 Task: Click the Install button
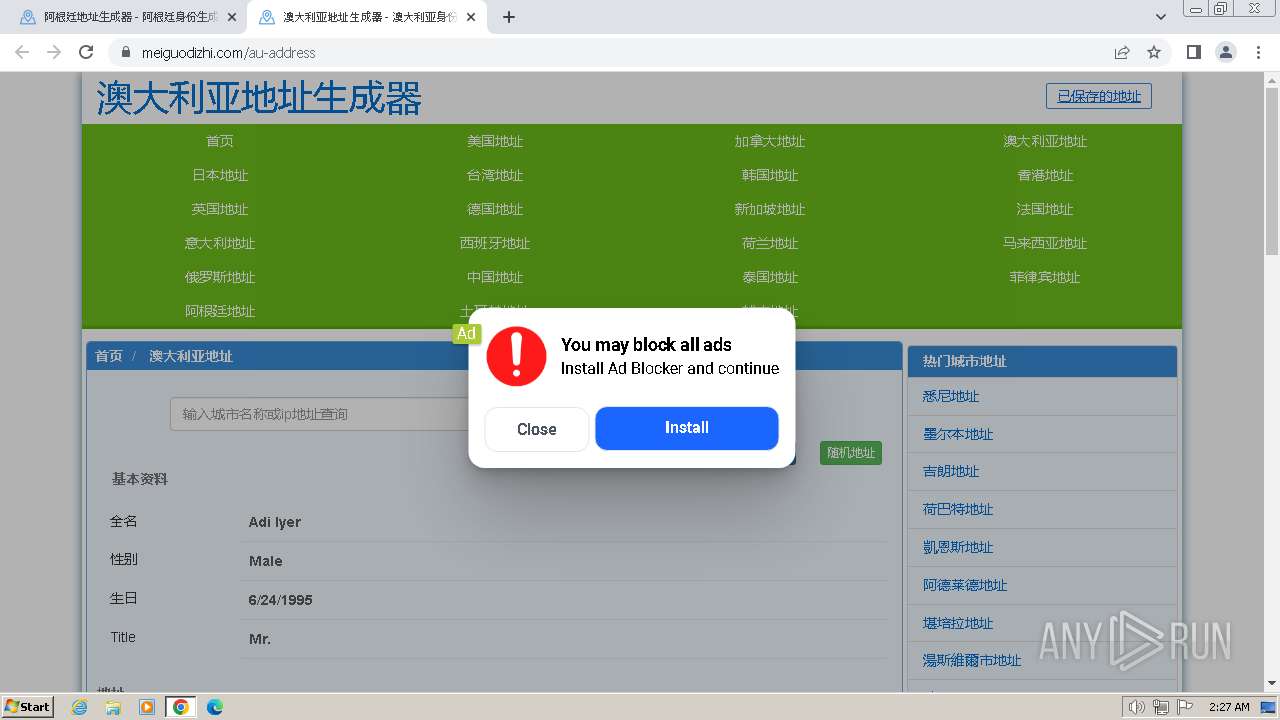click(687, 428)
